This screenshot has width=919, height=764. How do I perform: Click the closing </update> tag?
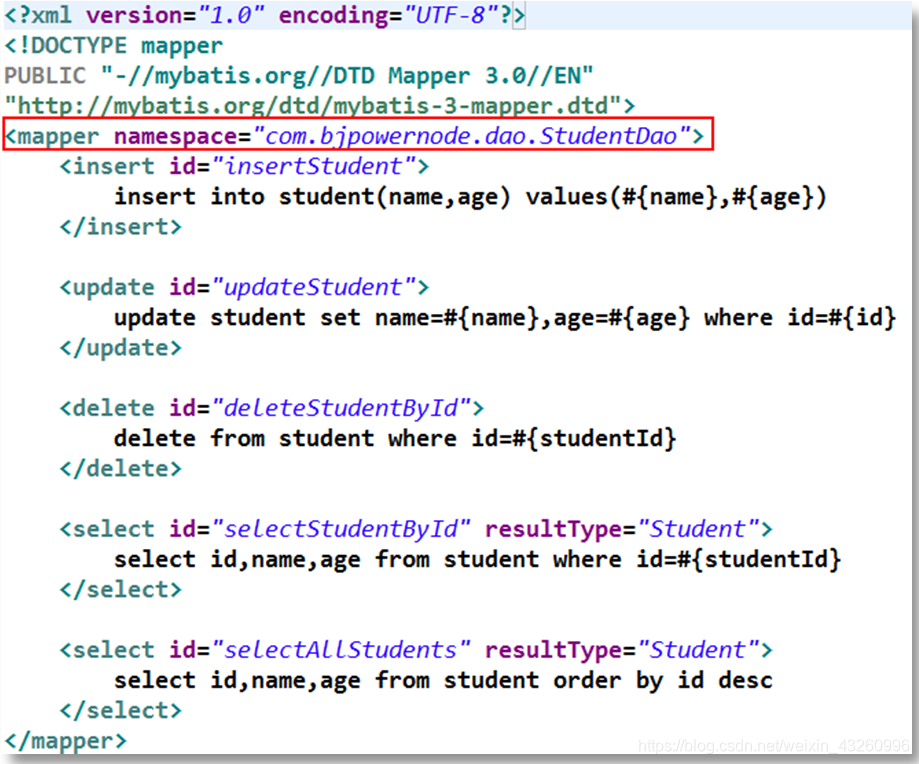click(121, 349)
